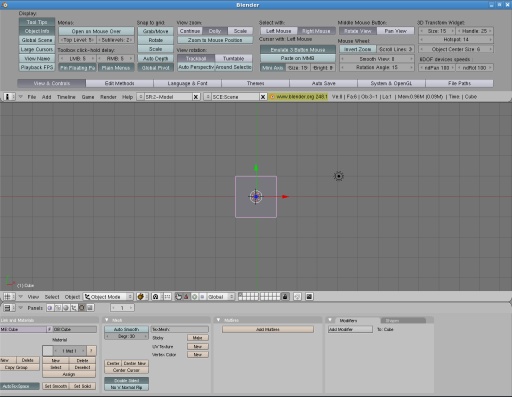The height and width of the screenshot is (397, 512).
Task: Open the Object Mode dropdown
Action: click(108, 297)
